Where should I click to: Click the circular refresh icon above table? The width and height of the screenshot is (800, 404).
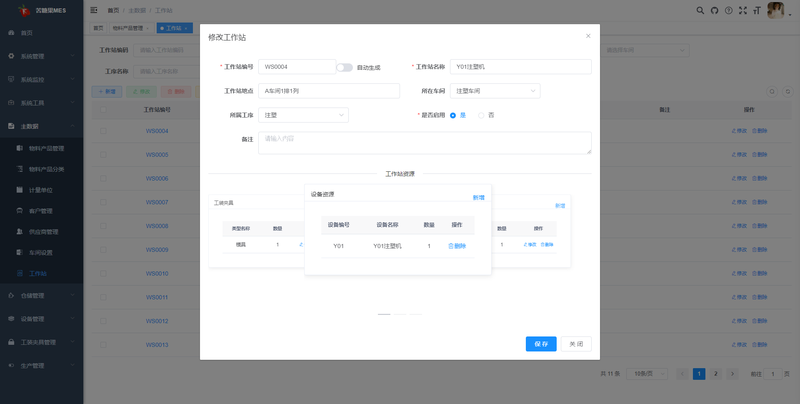[x=788, y=91]
